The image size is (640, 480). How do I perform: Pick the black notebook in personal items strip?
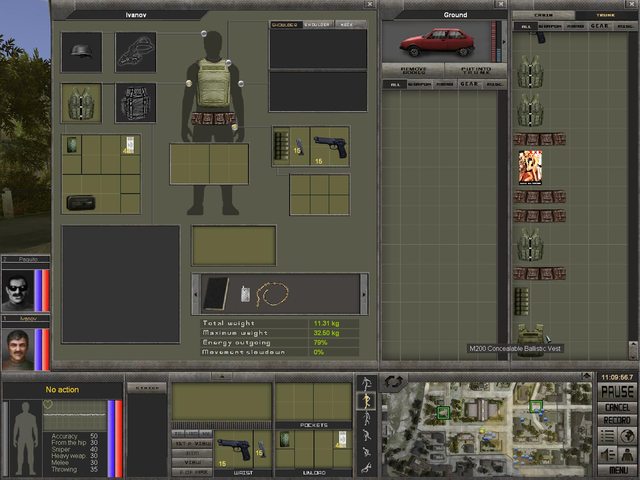[x=216, y=293]
